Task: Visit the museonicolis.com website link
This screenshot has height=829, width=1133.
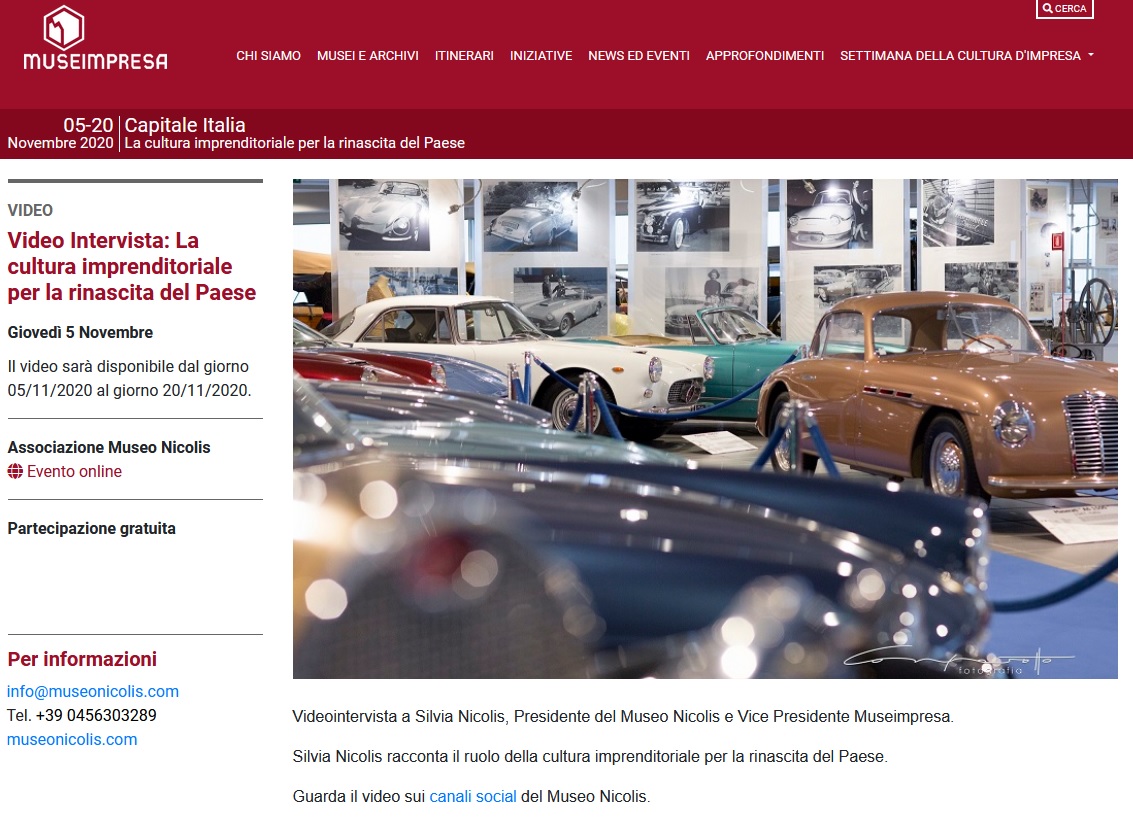Action: click(72, 739)
